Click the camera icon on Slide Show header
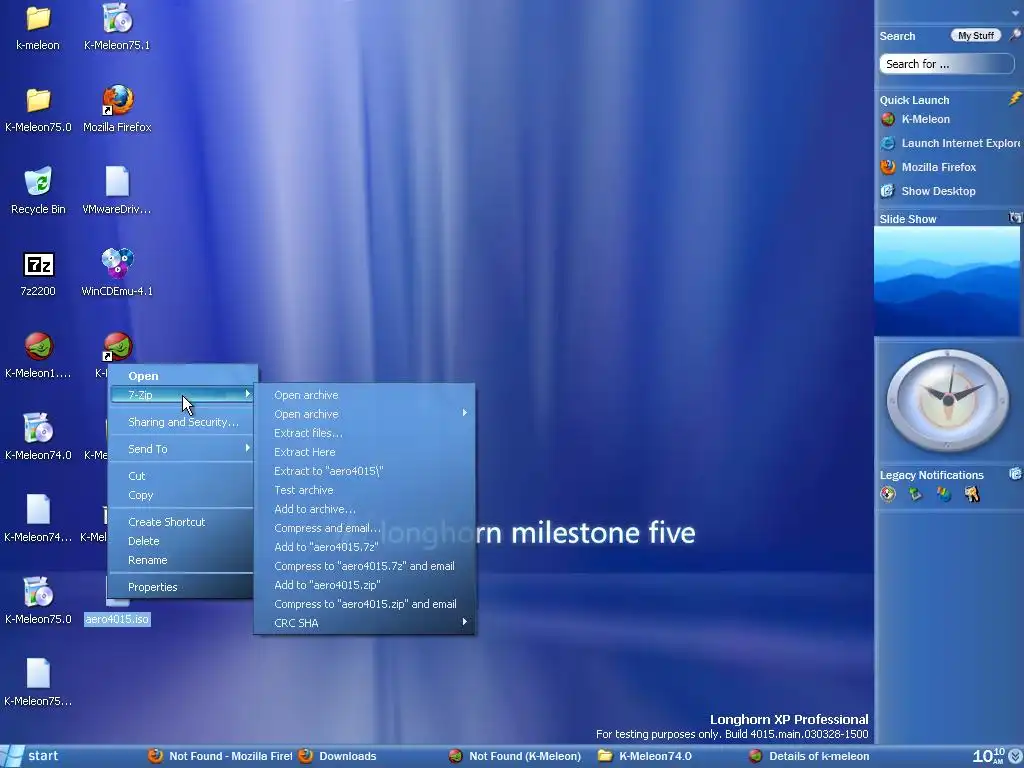This screenshot has width=1024, height=768. [1015, 217]
